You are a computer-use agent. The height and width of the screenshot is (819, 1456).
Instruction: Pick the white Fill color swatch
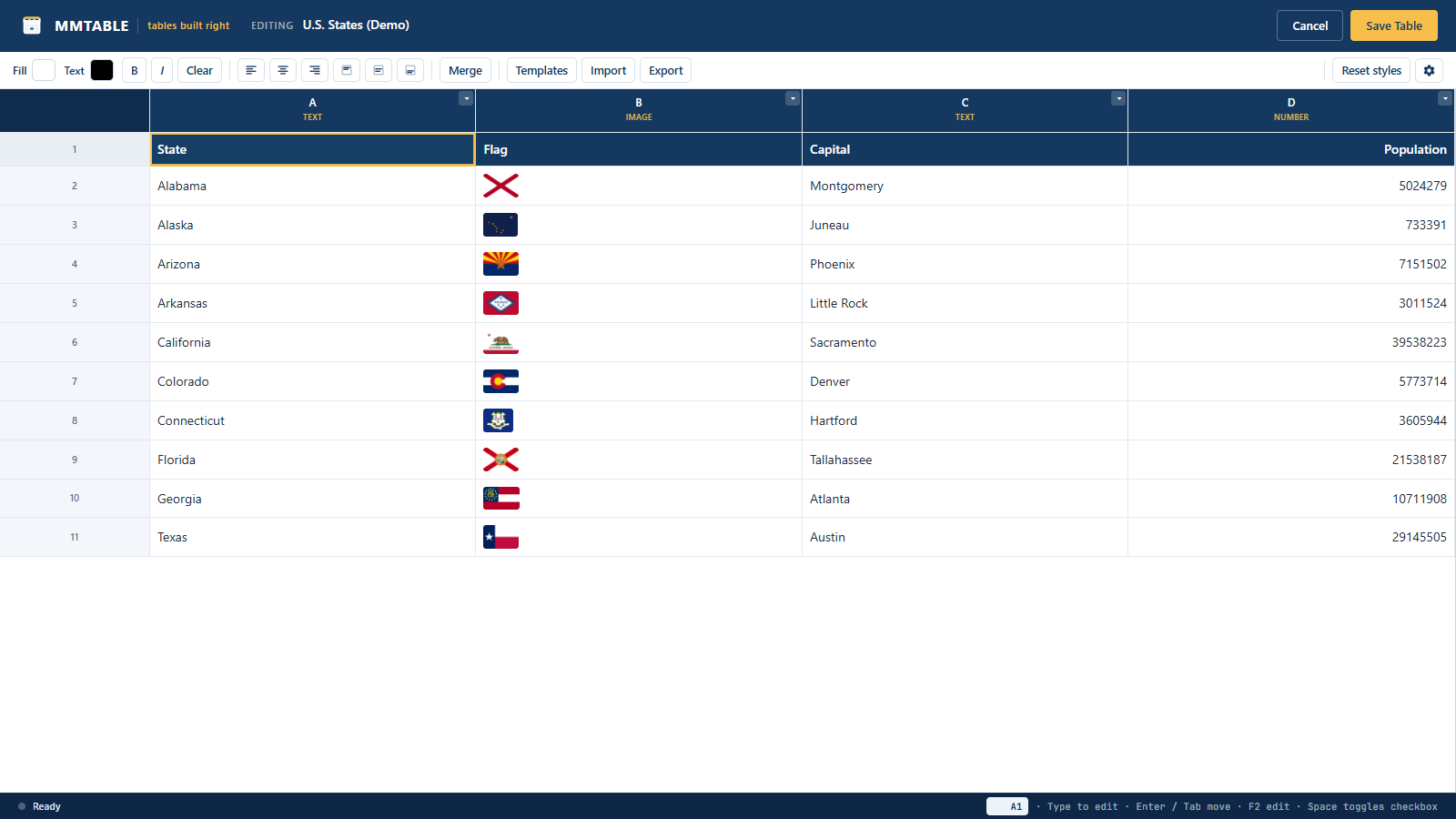coord(44,70)
